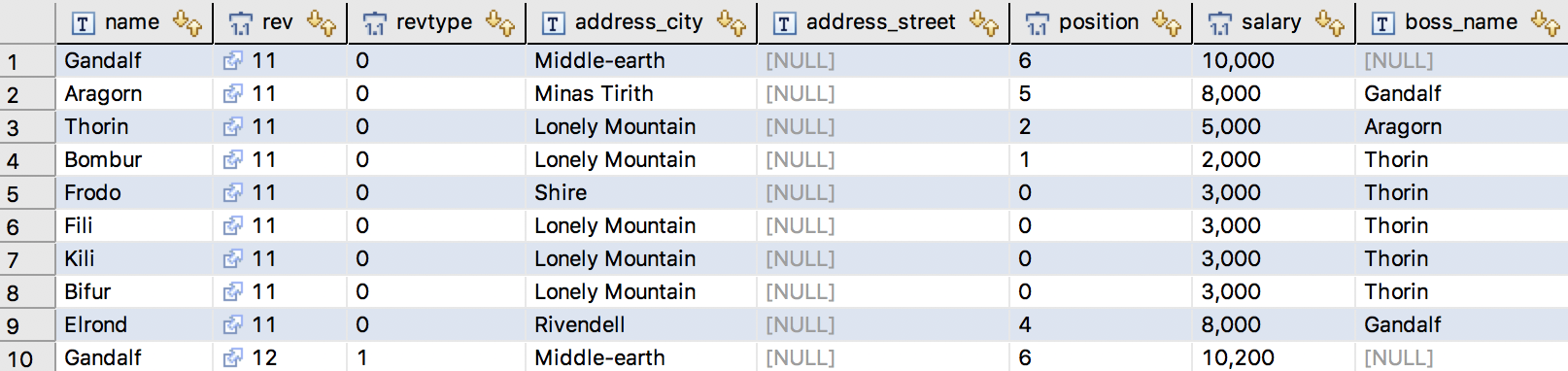Select row number 1 header
Image resolution: width=1568 pixels, height=371 pixels.
[x=27, y=62]
